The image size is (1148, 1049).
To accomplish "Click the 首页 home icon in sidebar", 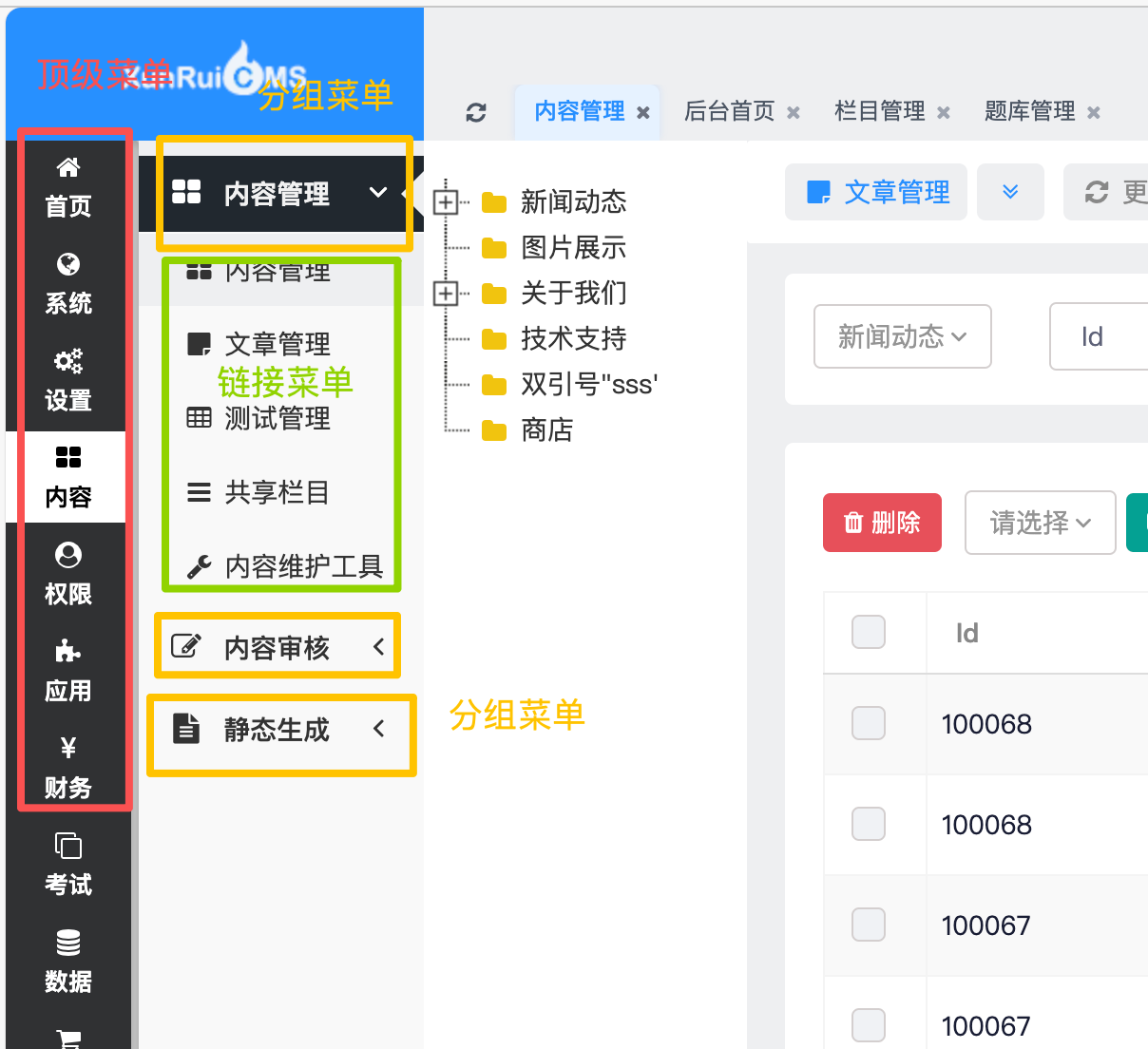I will pyautogui.click(x=68, y=169).
